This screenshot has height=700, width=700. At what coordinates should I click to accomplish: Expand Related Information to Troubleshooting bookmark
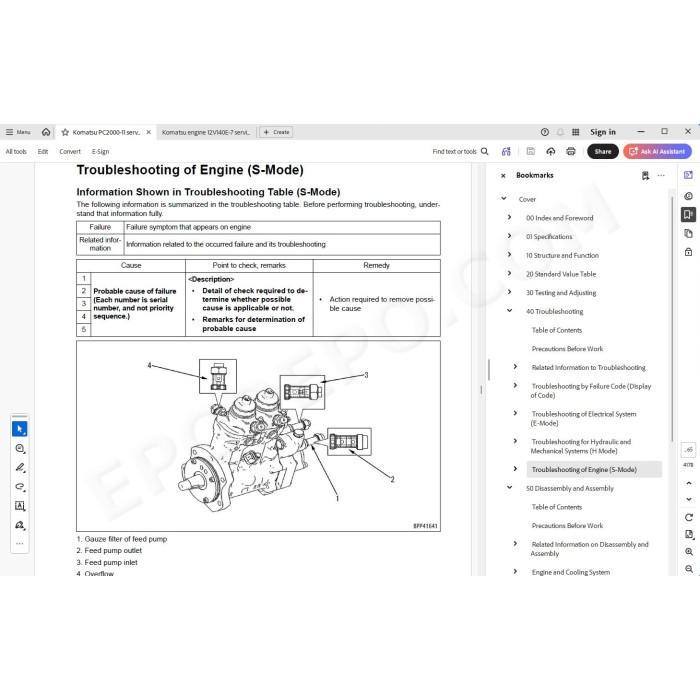pos(515,367)
